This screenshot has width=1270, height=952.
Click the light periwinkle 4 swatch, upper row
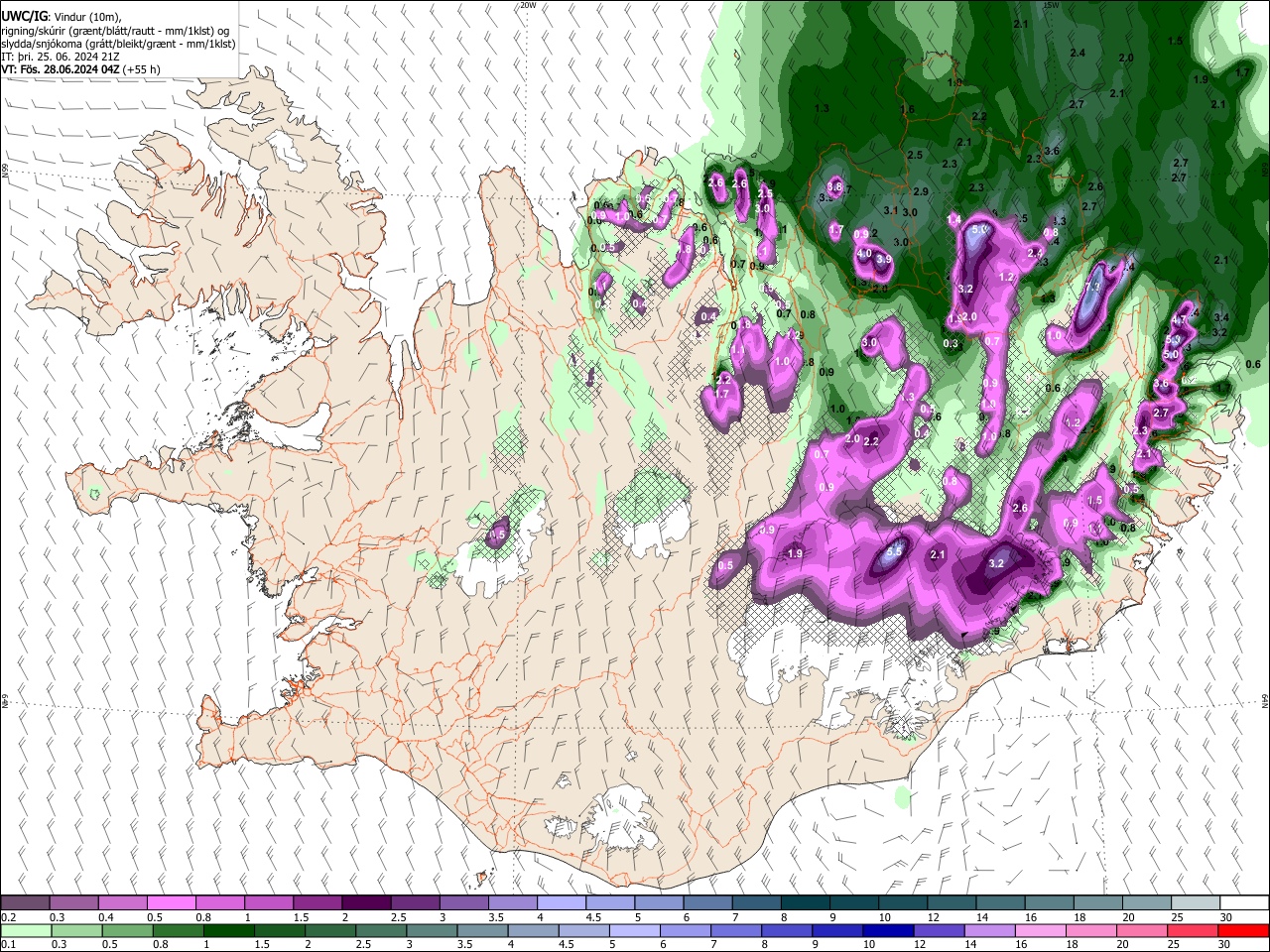click(x=562, y=903)
